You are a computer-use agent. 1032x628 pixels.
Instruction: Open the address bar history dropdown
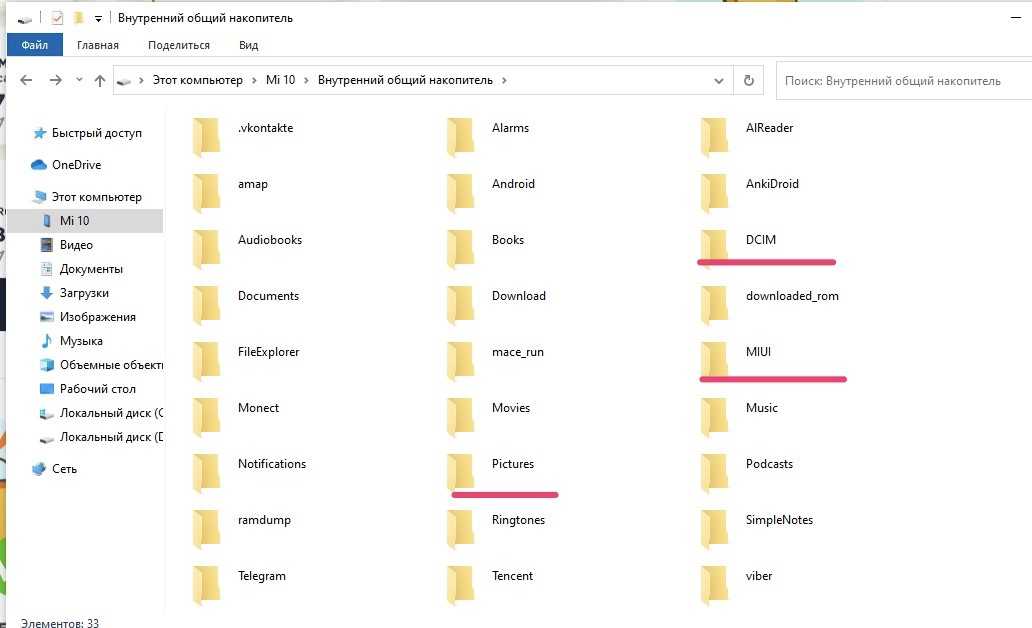(x=719, y=81)
